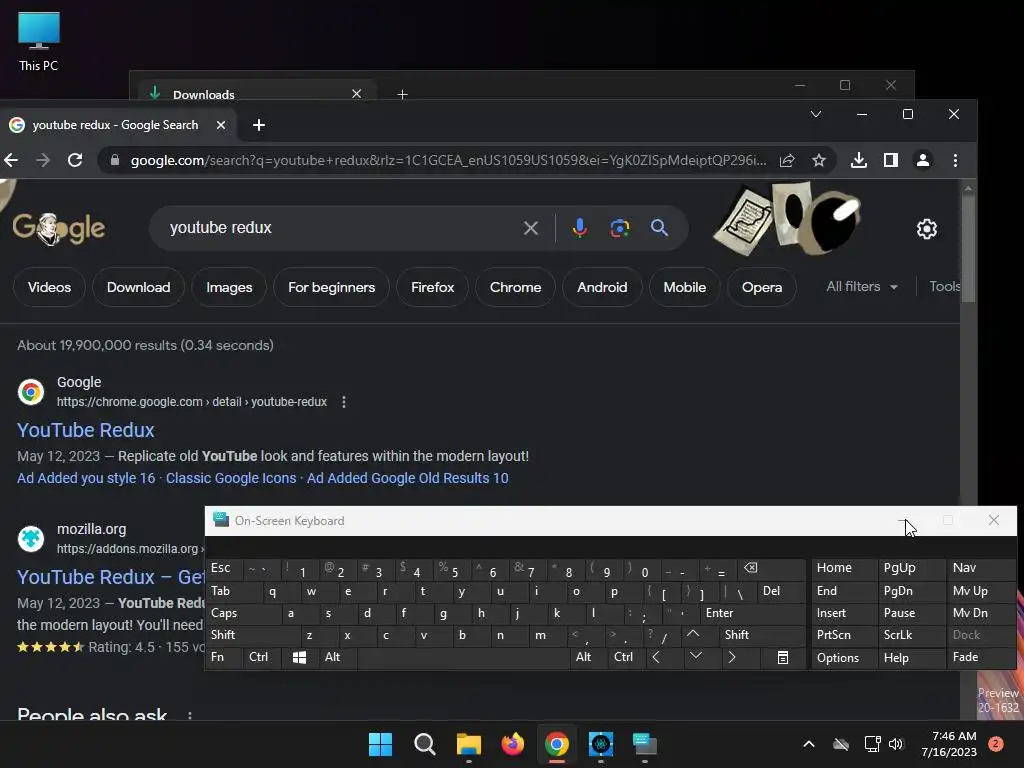Viewport: 1024px width, 768px height.
Task: Click the Google doodle logo
Action: [59, 228]
